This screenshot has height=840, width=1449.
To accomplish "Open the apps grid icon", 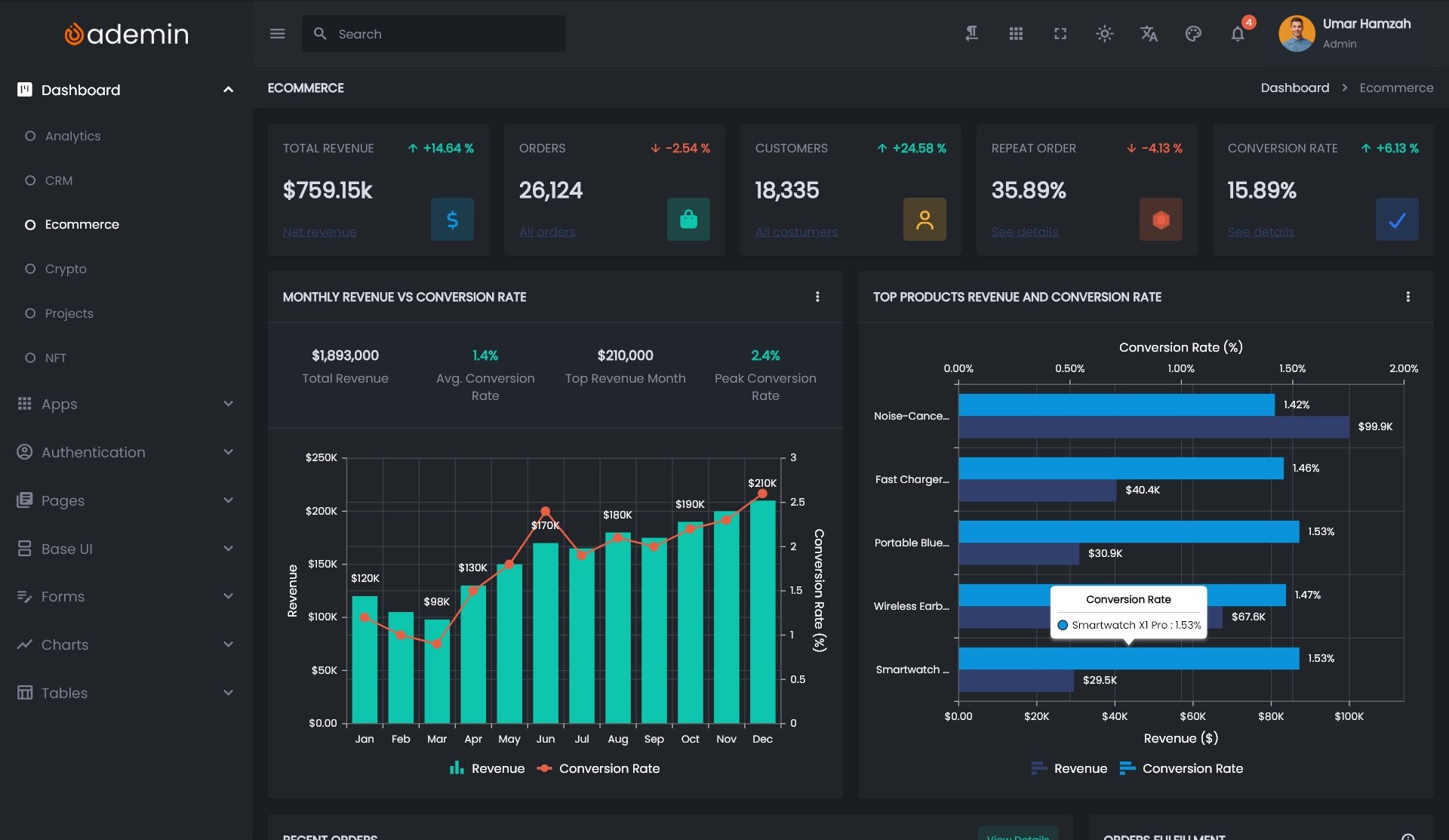I will (1016, 34).
